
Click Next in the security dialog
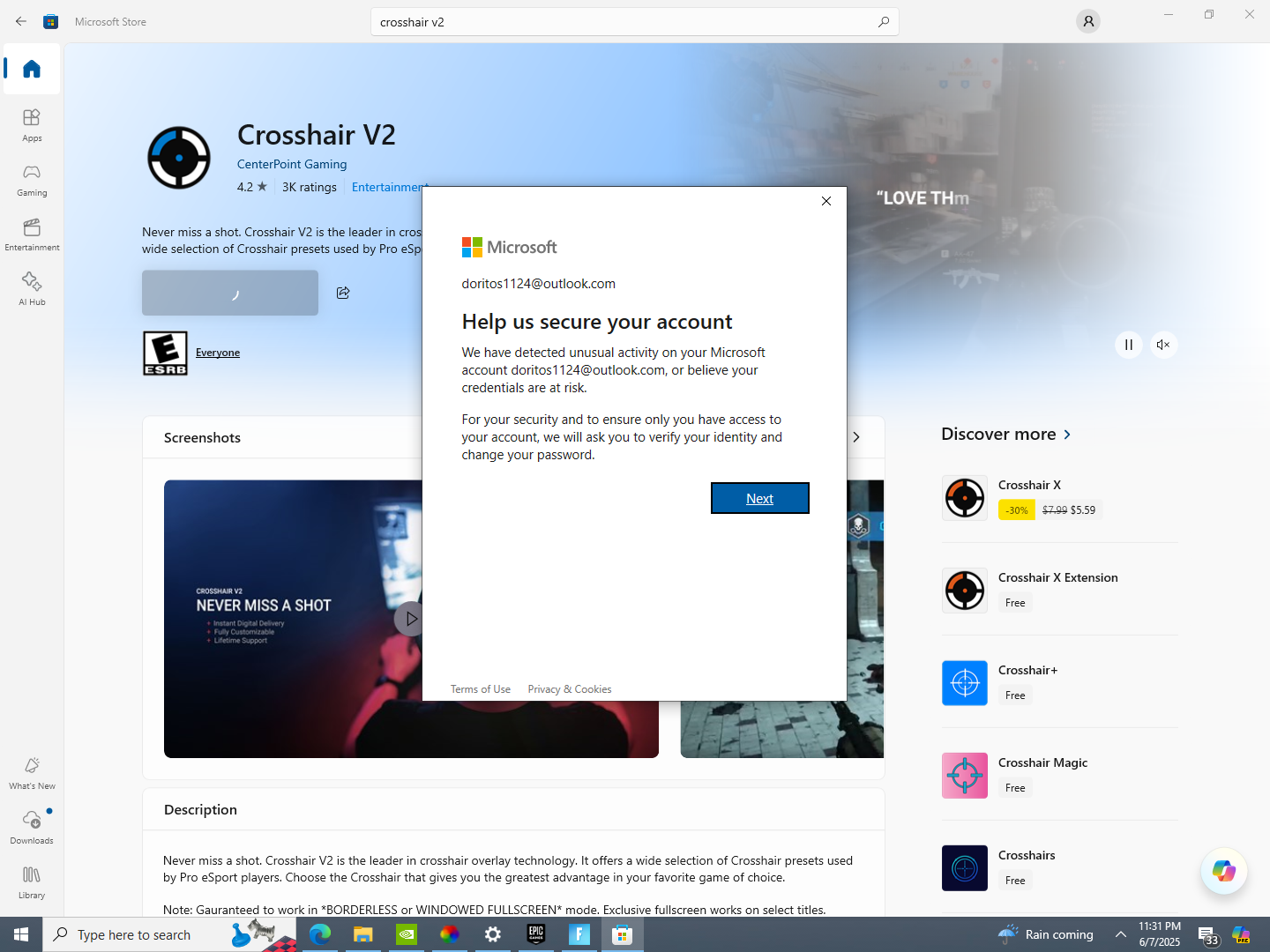point(760,498)
